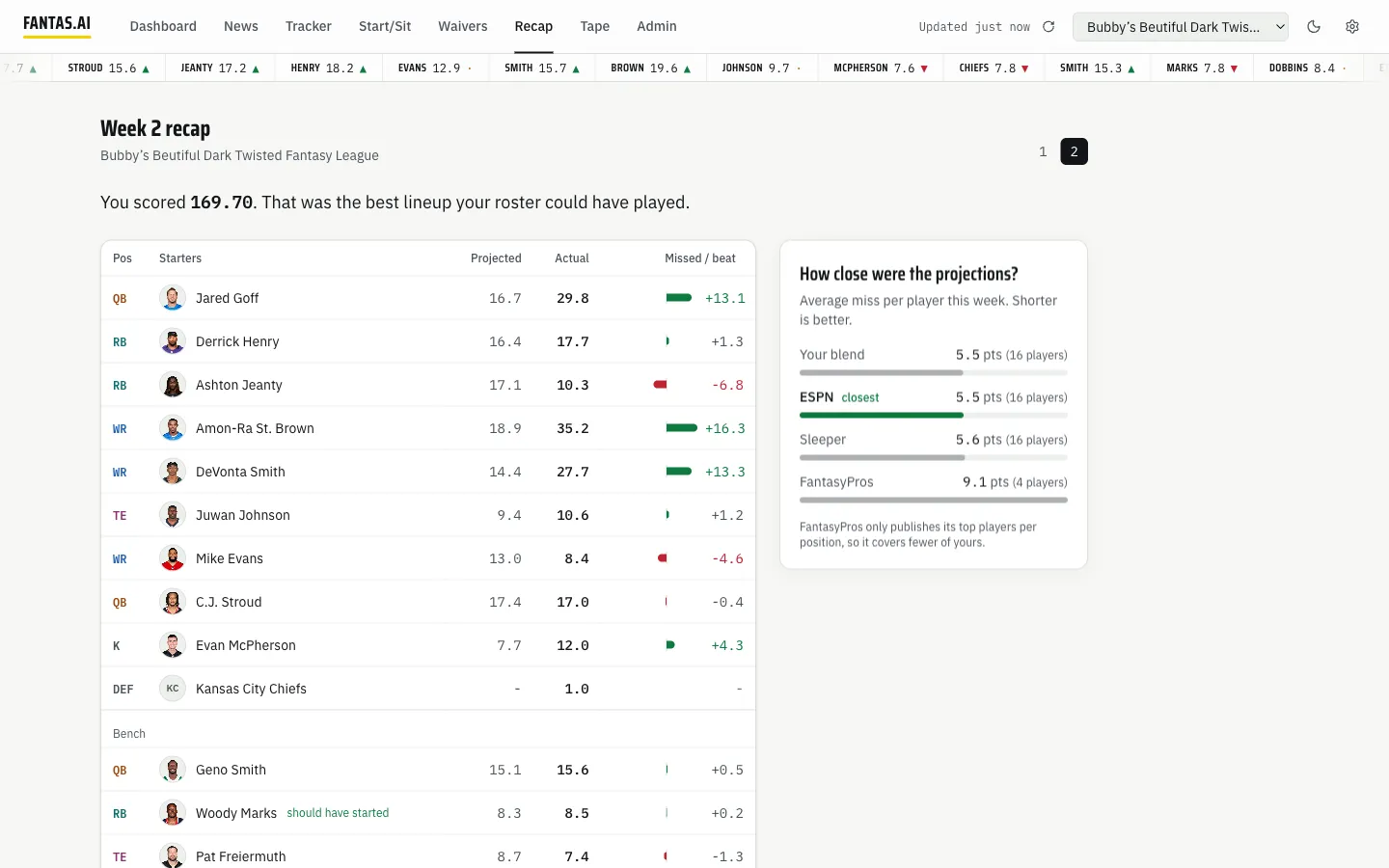Viewport: 1389px width, 868px height.
Task: Navigate to the Waivers tab
Action: (463, 26)
